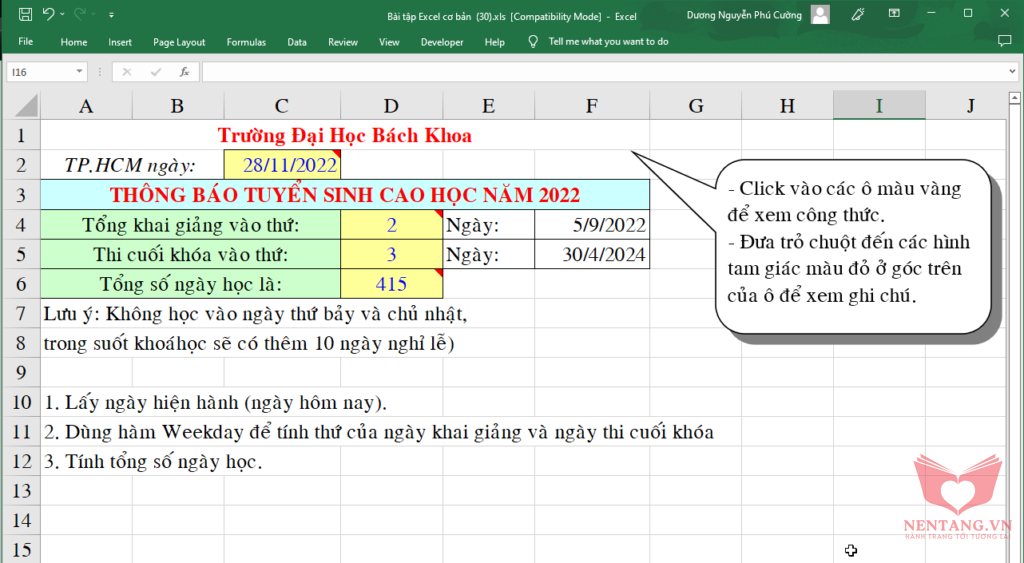Open the Undo history dropdown arrow

point(62,15)
